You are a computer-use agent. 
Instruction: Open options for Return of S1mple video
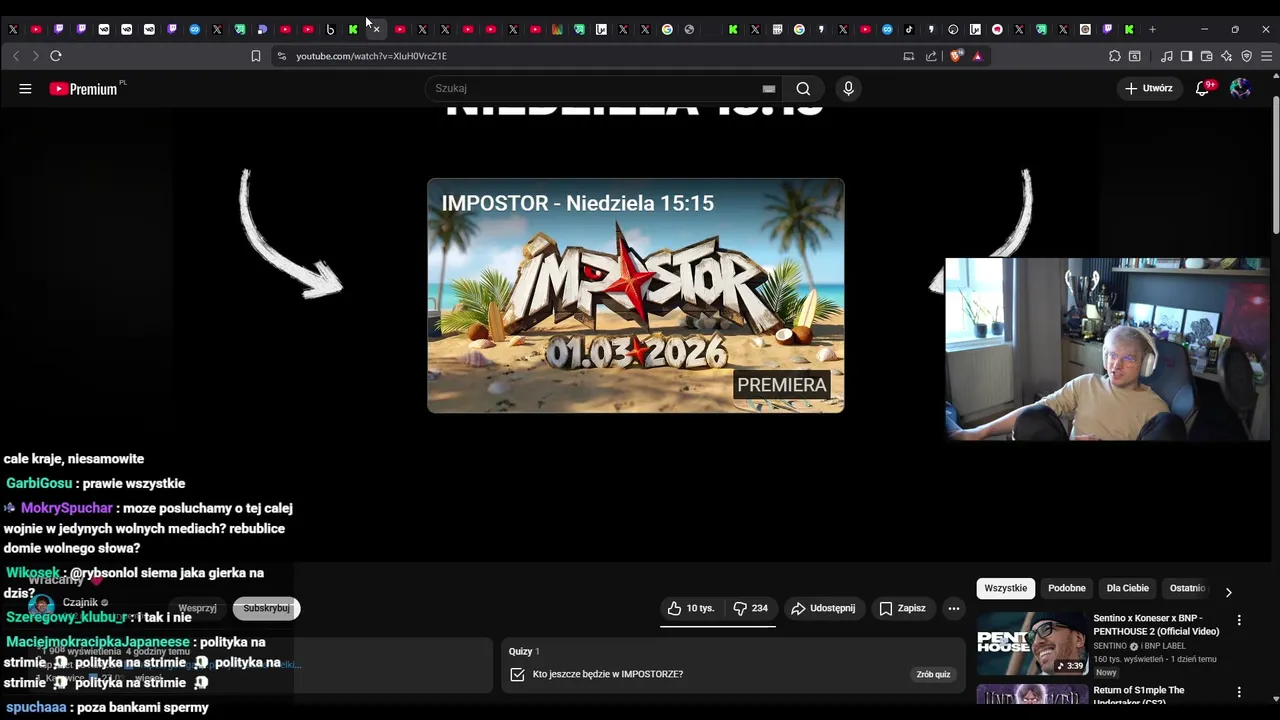pos(1239,692)
